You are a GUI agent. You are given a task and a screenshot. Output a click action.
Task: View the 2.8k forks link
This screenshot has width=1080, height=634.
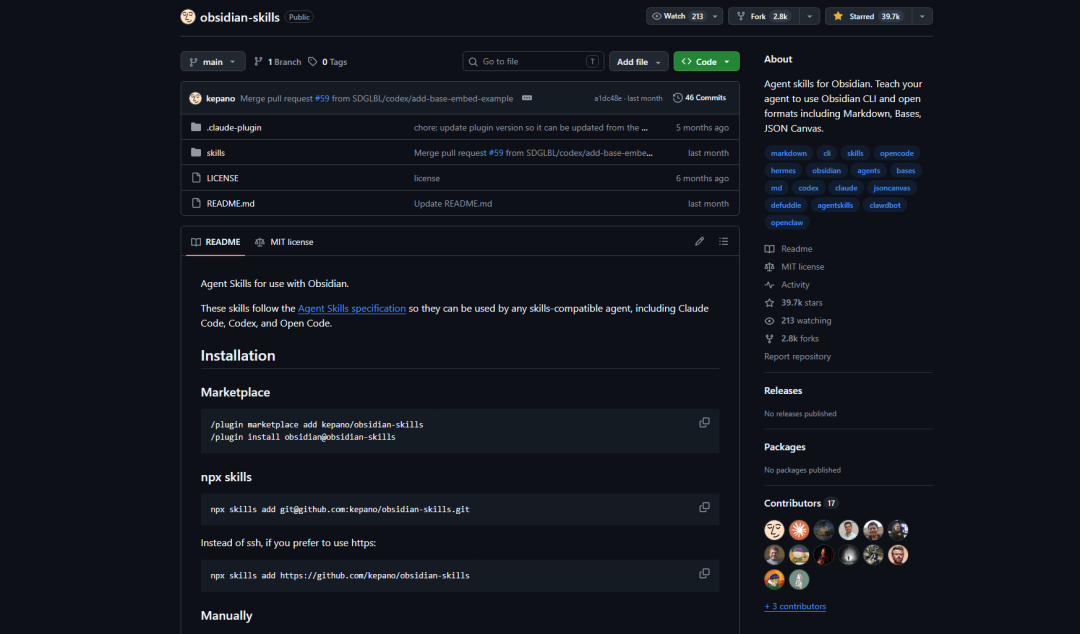point(791,338)
